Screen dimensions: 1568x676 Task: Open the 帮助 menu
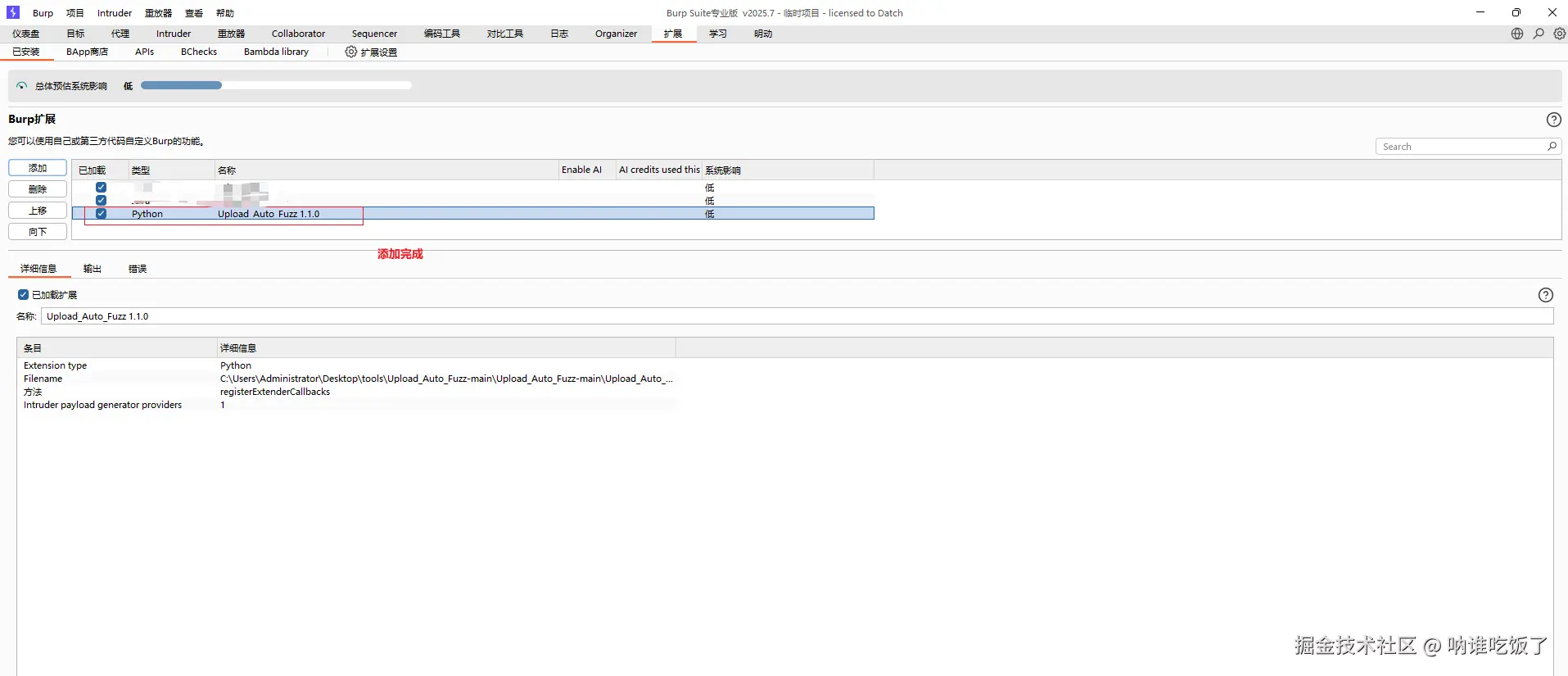225,13
